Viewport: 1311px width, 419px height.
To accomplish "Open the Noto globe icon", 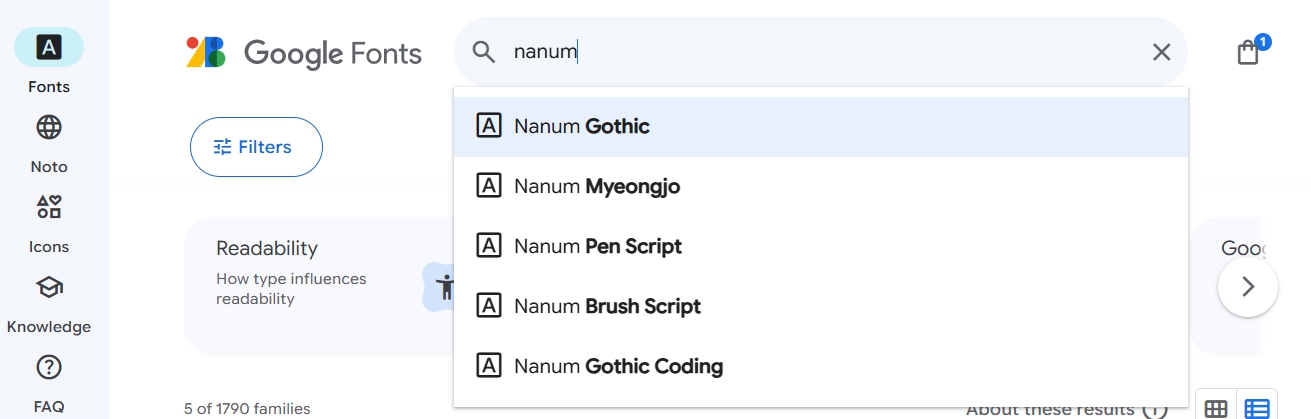I will click(x=49, y=127).
